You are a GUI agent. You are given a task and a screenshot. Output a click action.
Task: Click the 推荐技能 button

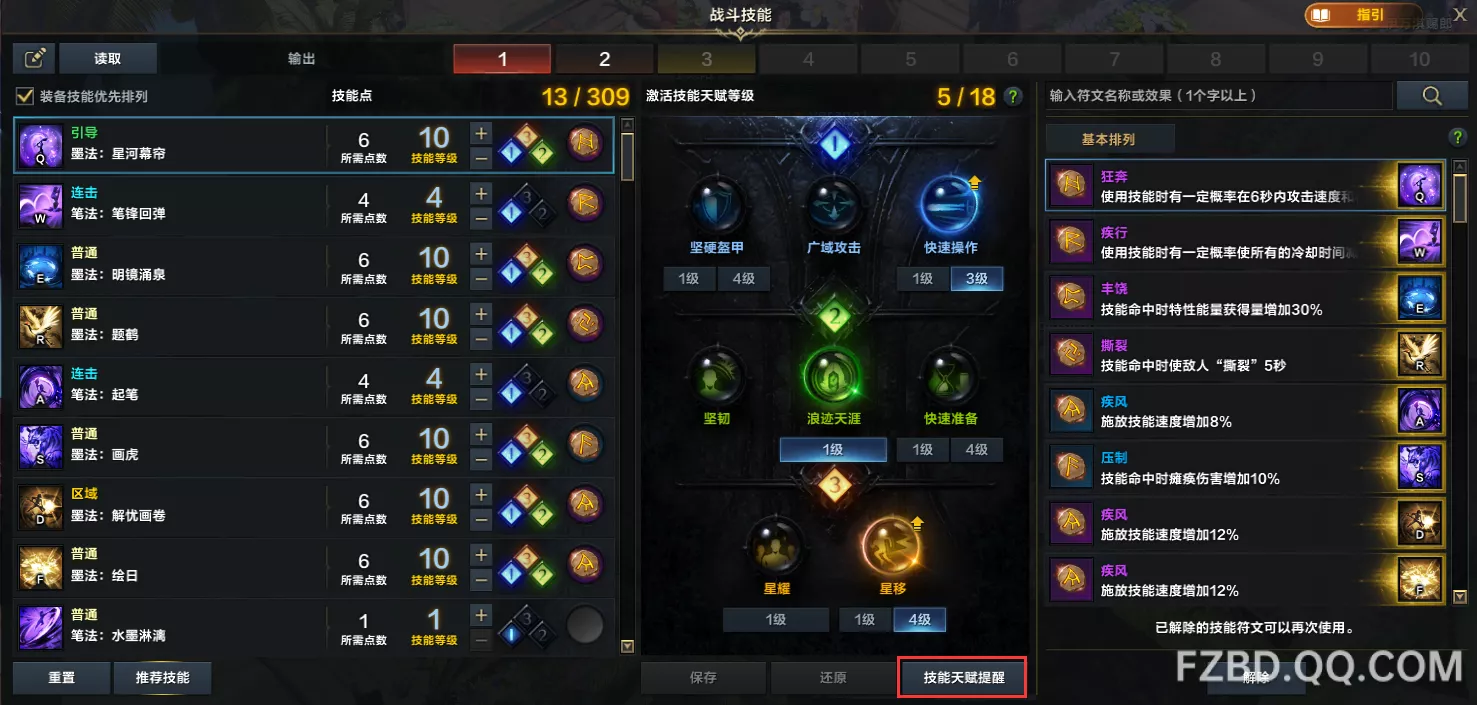point(162,677)
